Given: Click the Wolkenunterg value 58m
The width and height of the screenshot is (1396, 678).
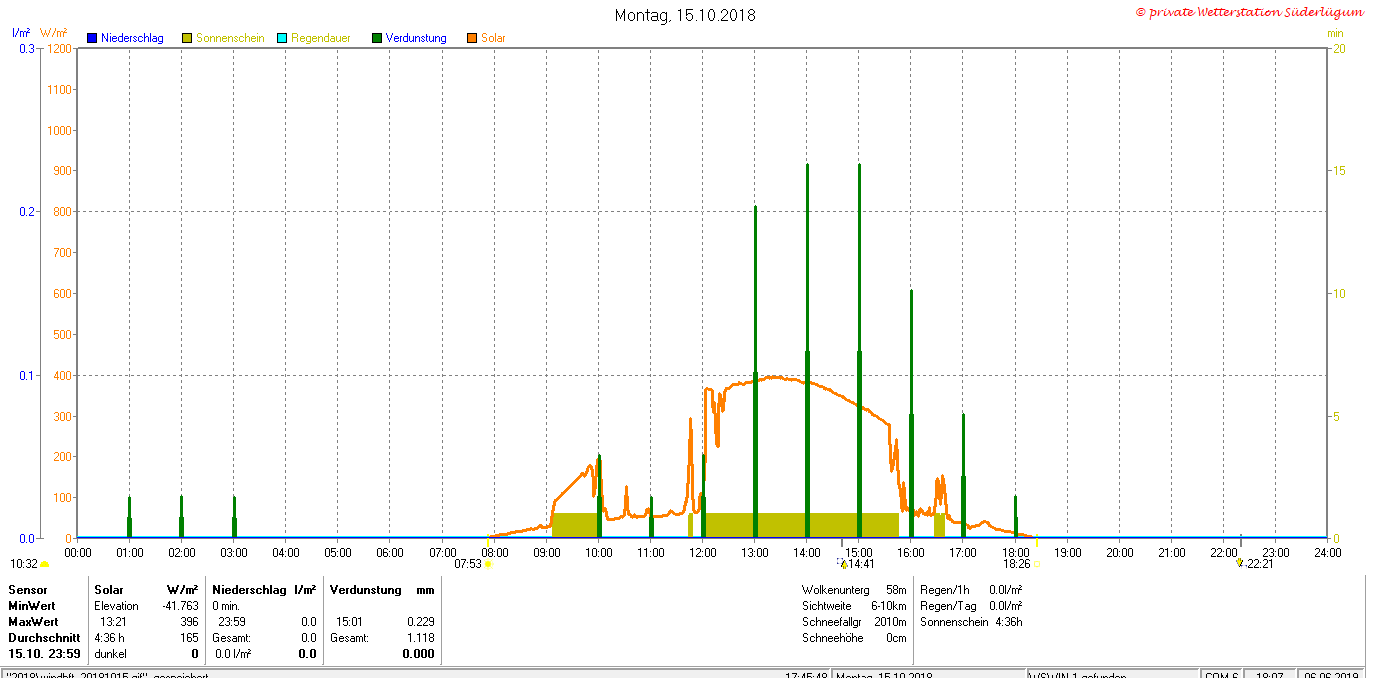Looking at the screenshot, I should pyautogui.click(x=896, y=590).
